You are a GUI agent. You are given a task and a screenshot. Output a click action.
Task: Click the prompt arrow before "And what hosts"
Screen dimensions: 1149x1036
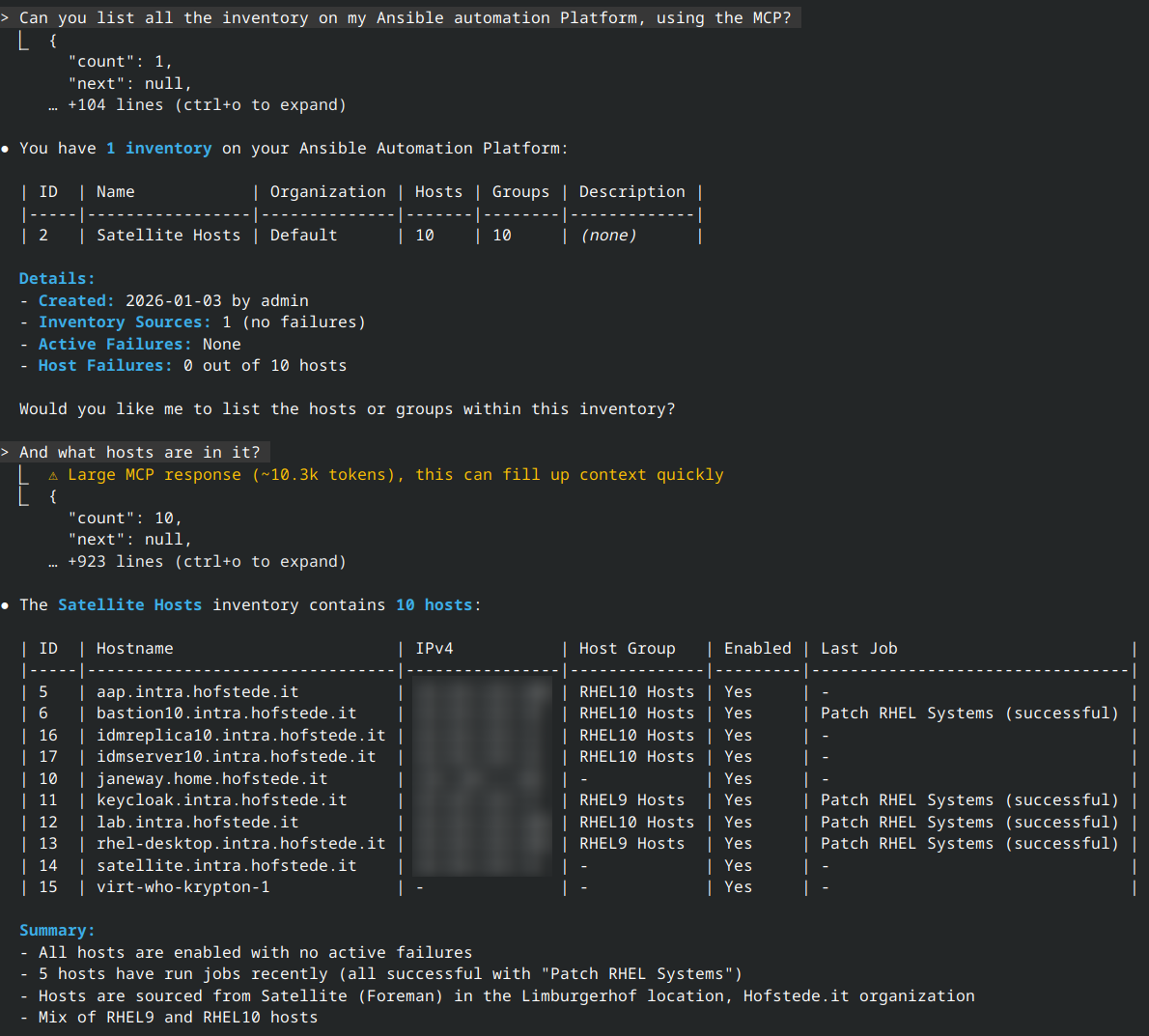[x=6, y=453]
